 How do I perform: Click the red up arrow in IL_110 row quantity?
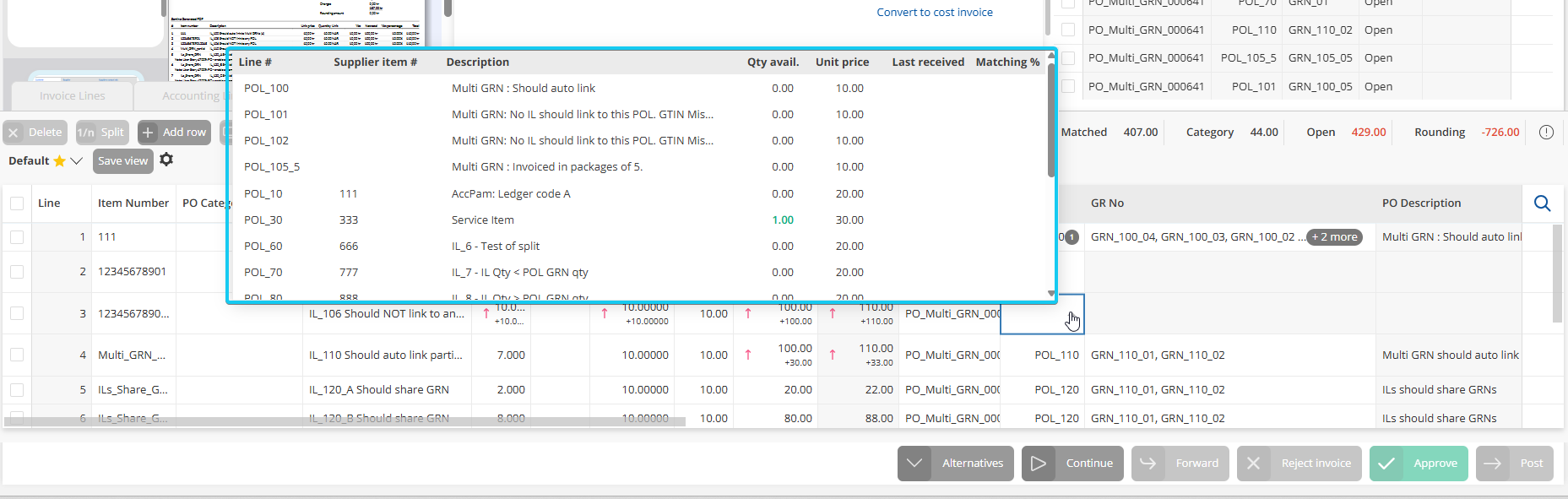pyautogui.click(x=748, y=355)
